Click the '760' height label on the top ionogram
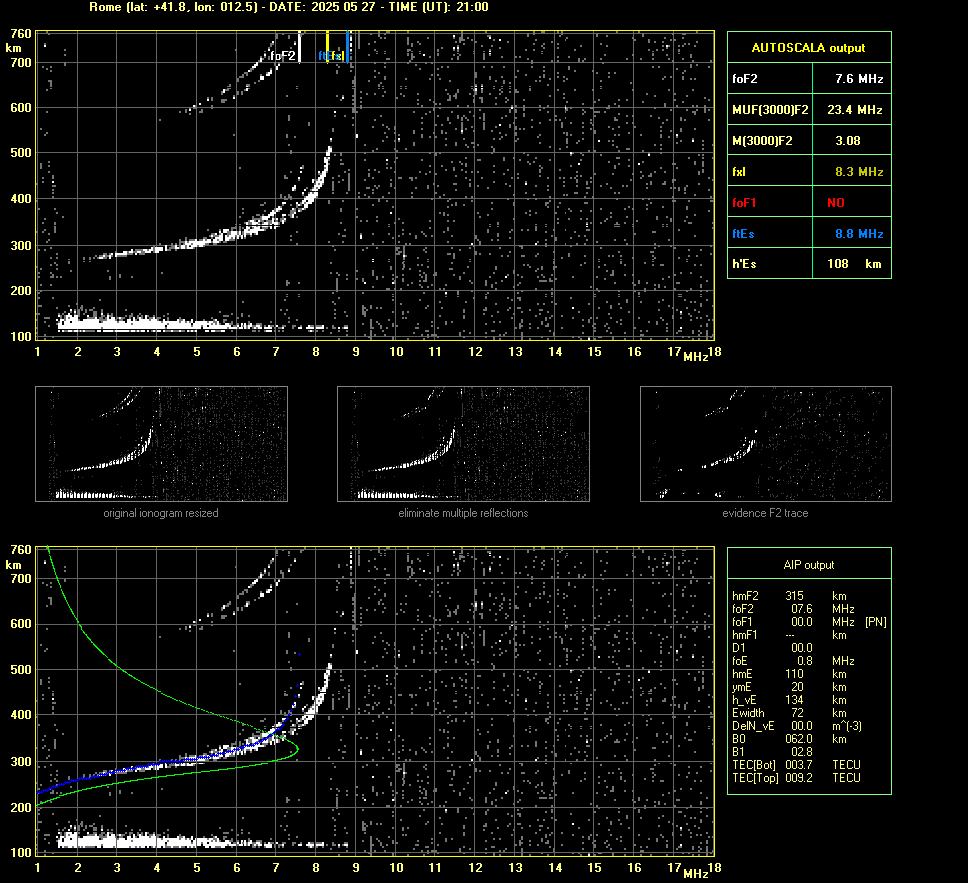Screen dimensions: 968x883 click(21, 34)
